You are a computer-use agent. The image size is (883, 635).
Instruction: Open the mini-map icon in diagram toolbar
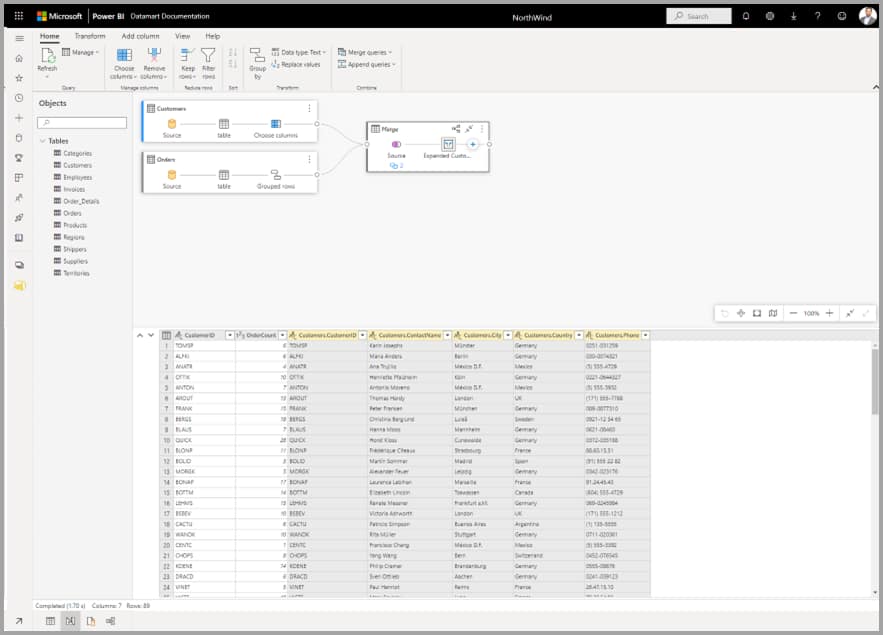[x=771, y=312]
